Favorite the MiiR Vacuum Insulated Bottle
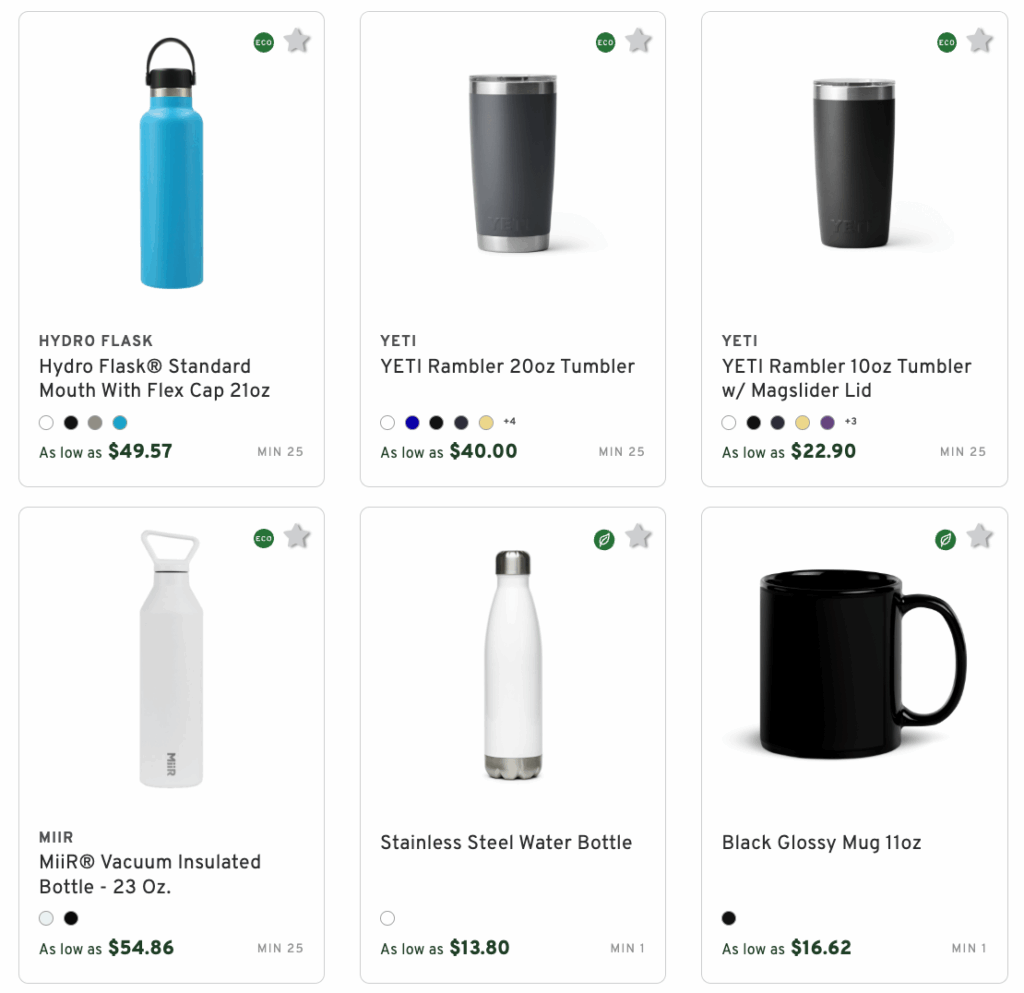 click(x=297, y=537)
